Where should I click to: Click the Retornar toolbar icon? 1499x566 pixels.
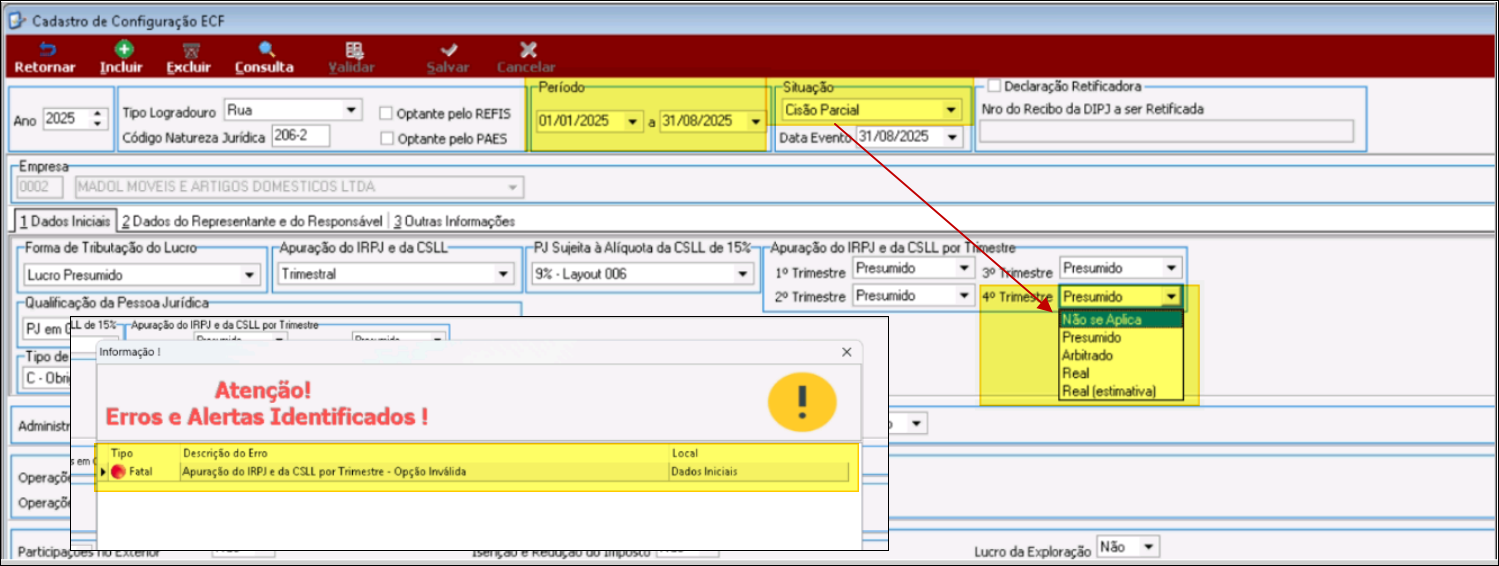point(45,50)
